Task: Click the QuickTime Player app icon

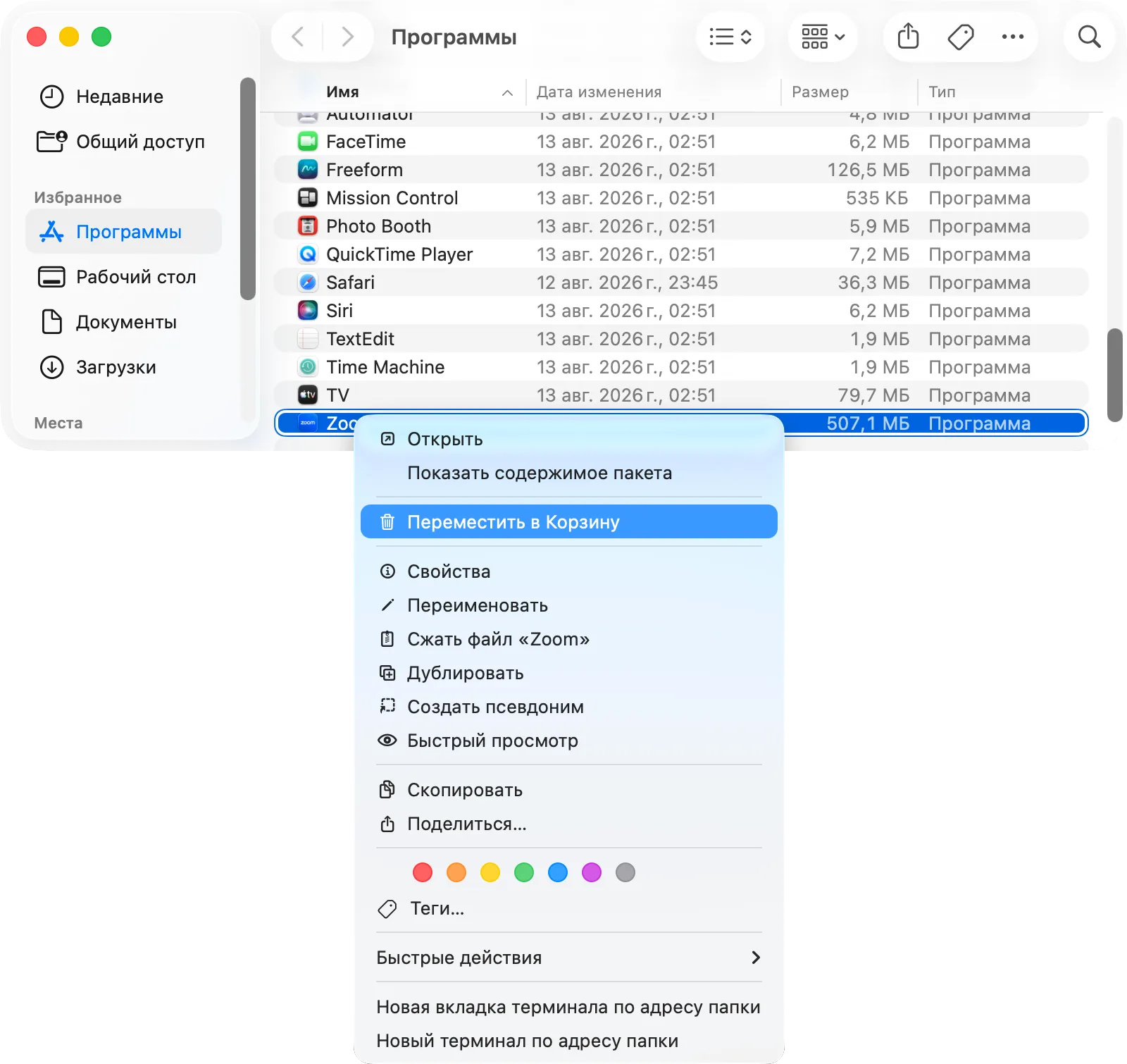Action: click(x=308, y=254)
